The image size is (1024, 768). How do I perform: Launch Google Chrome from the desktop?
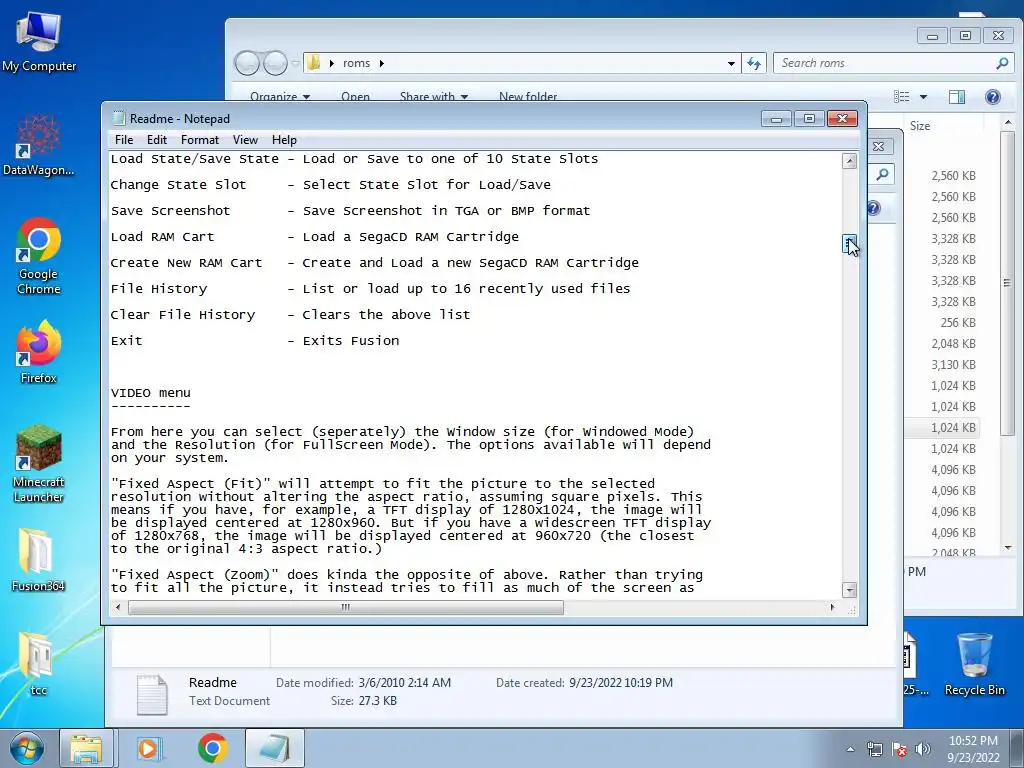pyautogui.click(x=39, y=256)
